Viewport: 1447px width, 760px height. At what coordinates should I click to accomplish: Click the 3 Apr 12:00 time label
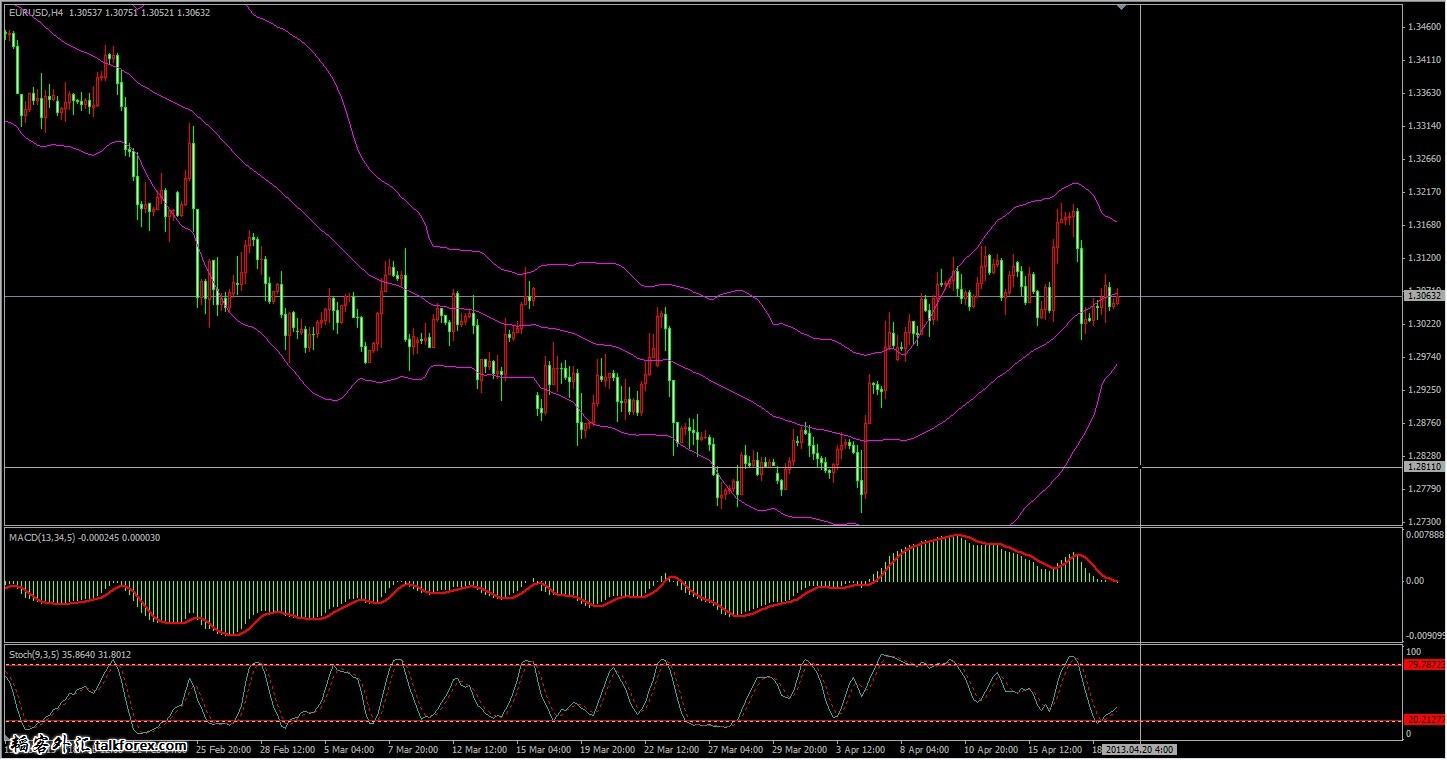861,748
